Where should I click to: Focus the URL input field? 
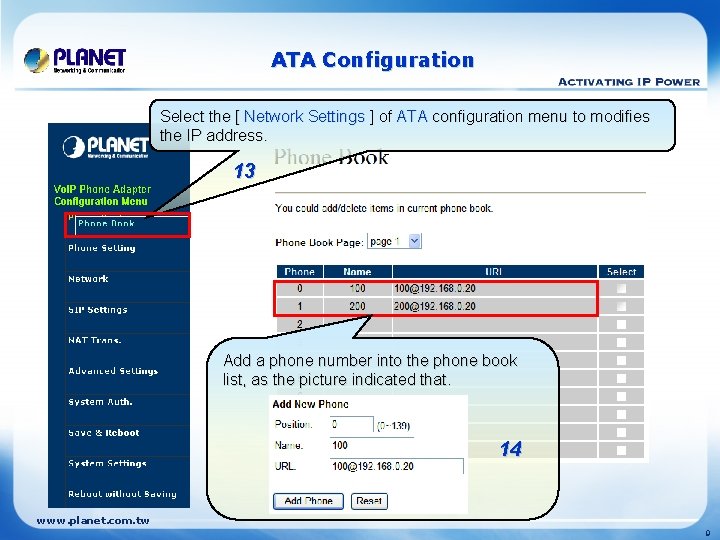(x=397, y=466)
